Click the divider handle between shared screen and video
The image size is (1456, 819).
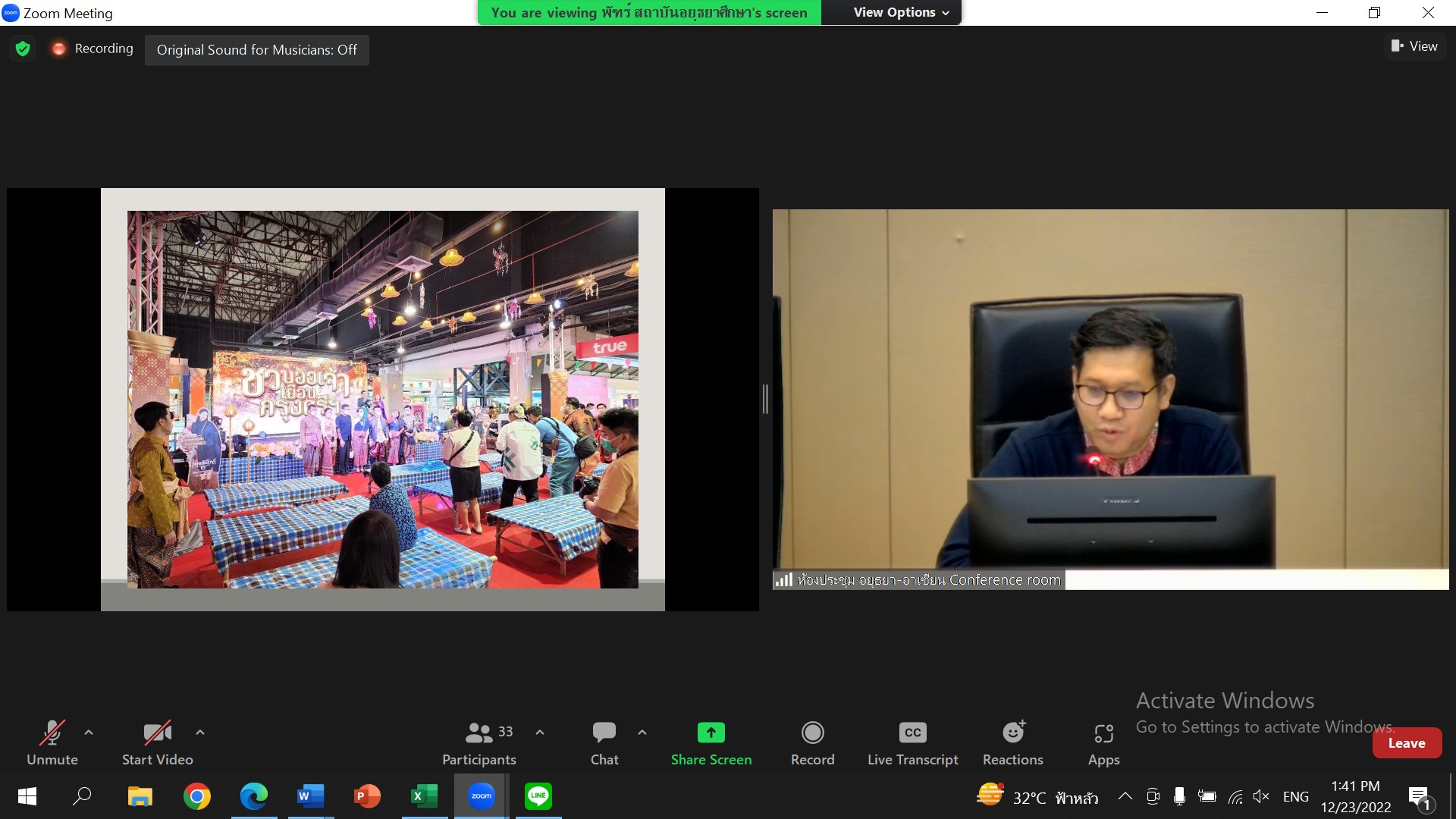[x=765, y=400]
